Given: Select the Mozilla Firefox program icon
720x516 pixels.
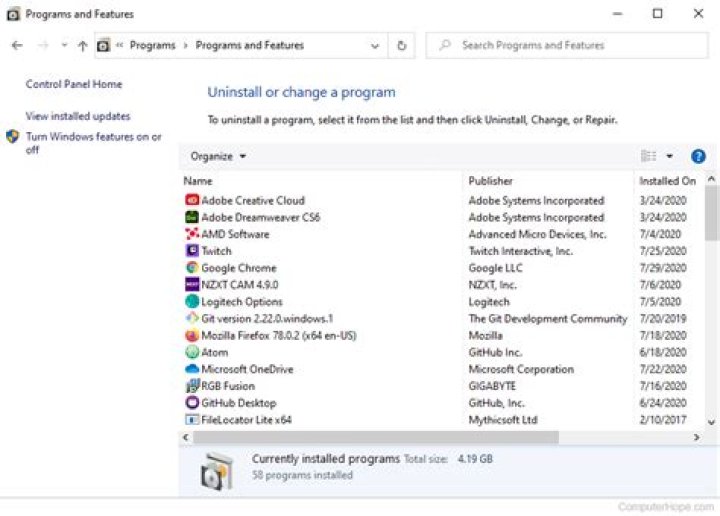Looking at the screenshot, I should (192, 336).
